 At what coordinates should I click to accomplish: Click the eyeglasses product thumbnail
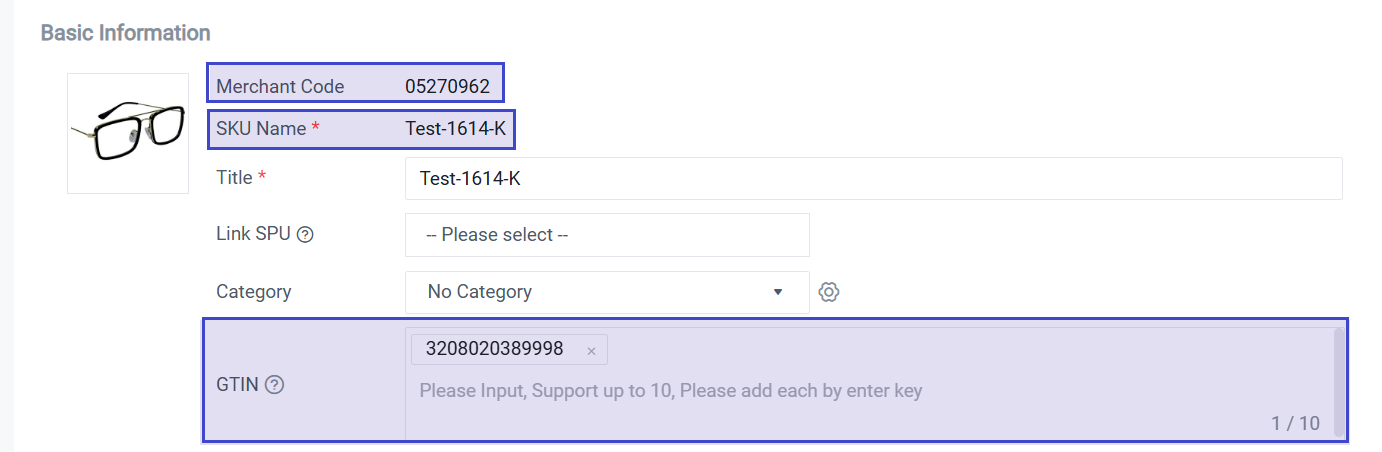point(128,133)
